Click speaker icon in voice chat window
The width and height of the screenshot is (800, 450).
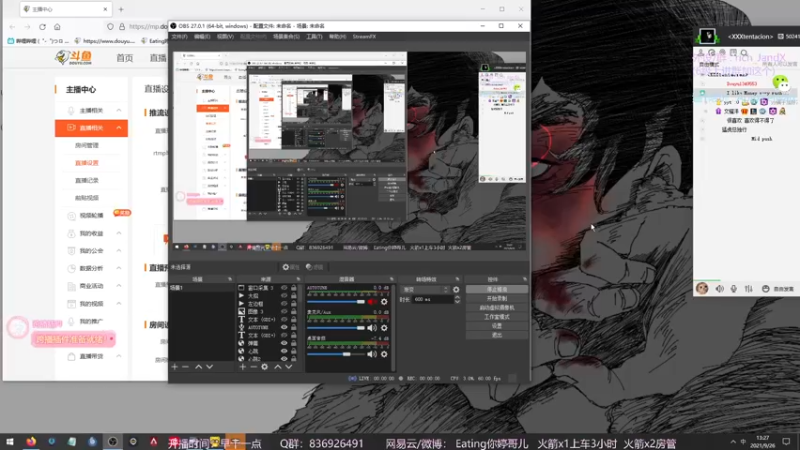click(719, 289)
